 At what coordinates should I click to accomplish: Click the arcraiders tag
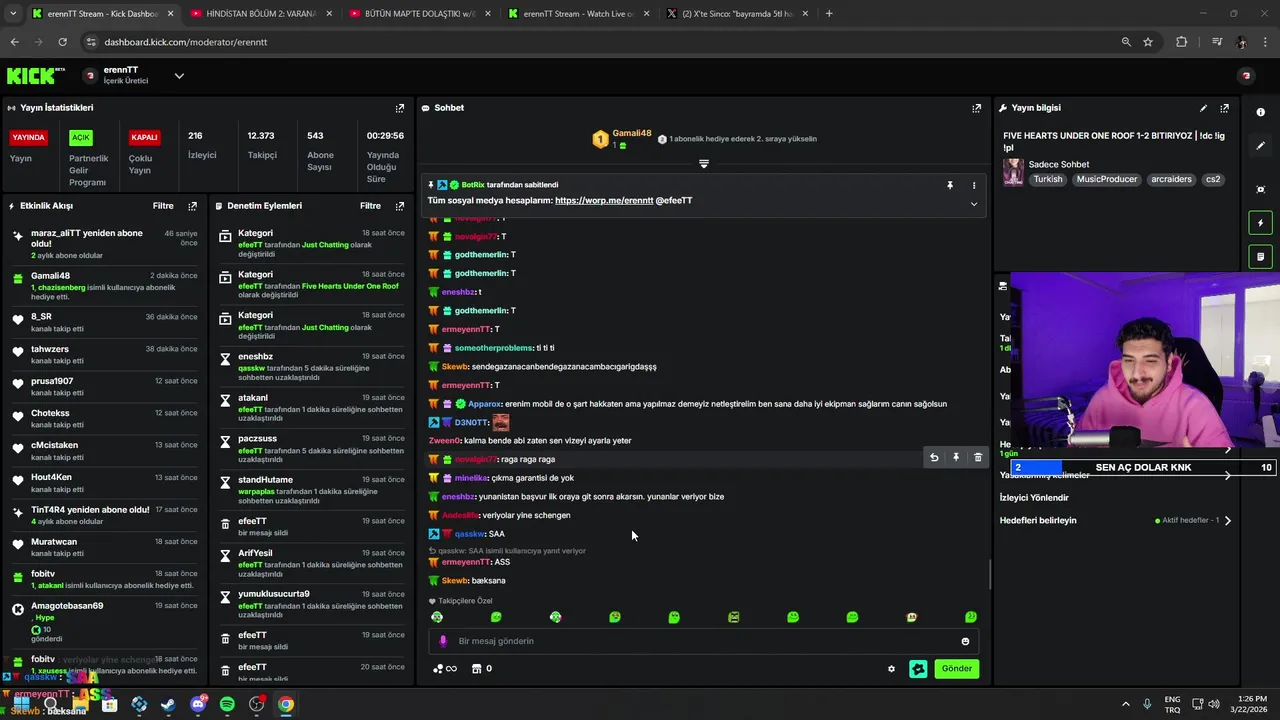[x=1171, y=179]
